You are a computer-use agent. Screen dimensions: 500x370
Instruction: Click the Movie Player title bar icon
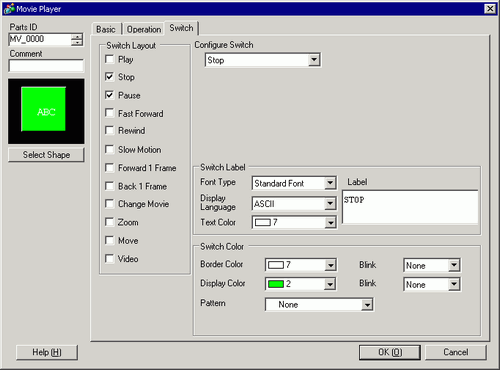click(9, 9)
